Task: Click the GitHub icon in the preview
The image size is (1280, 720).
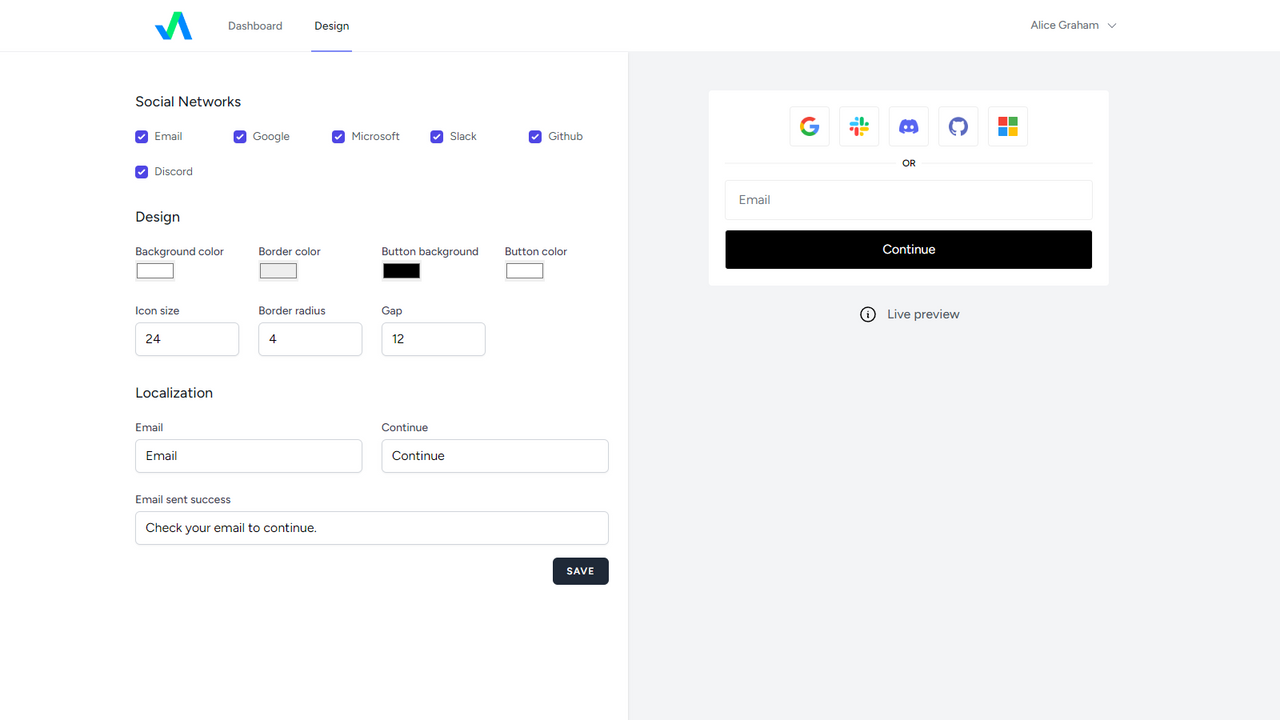Action: [958, 126]
